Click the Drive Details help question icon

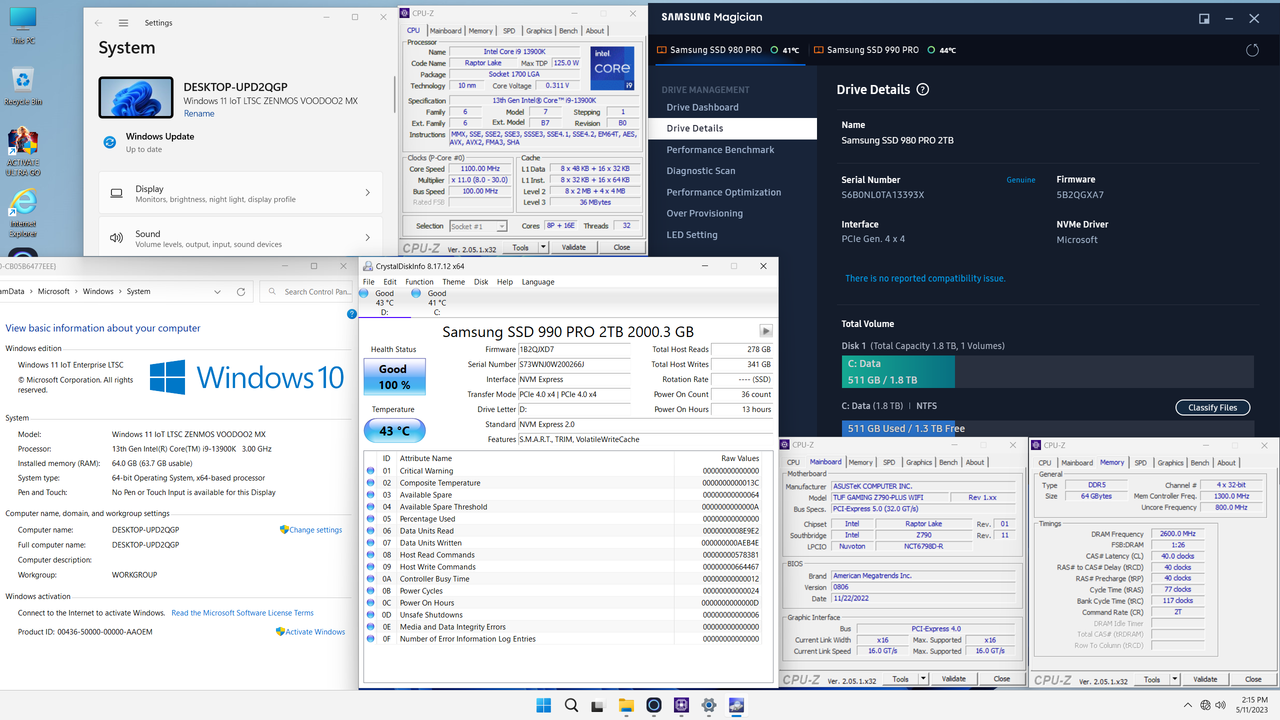923,89
